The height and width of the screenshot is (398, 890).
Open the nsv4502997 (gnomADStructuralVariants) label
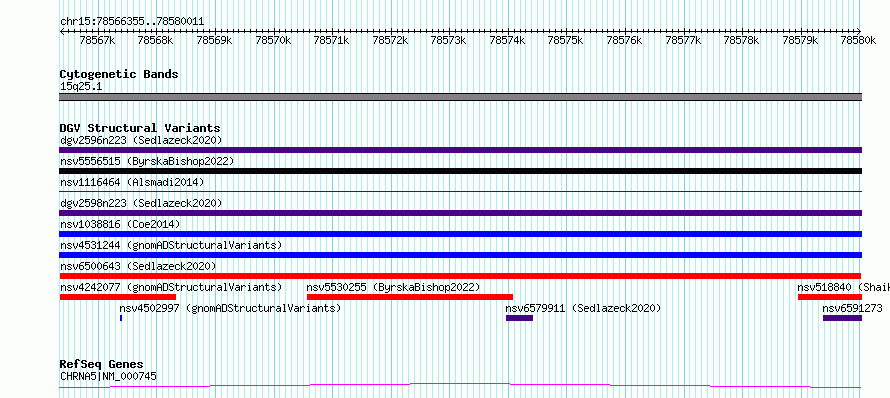(230, 308)
